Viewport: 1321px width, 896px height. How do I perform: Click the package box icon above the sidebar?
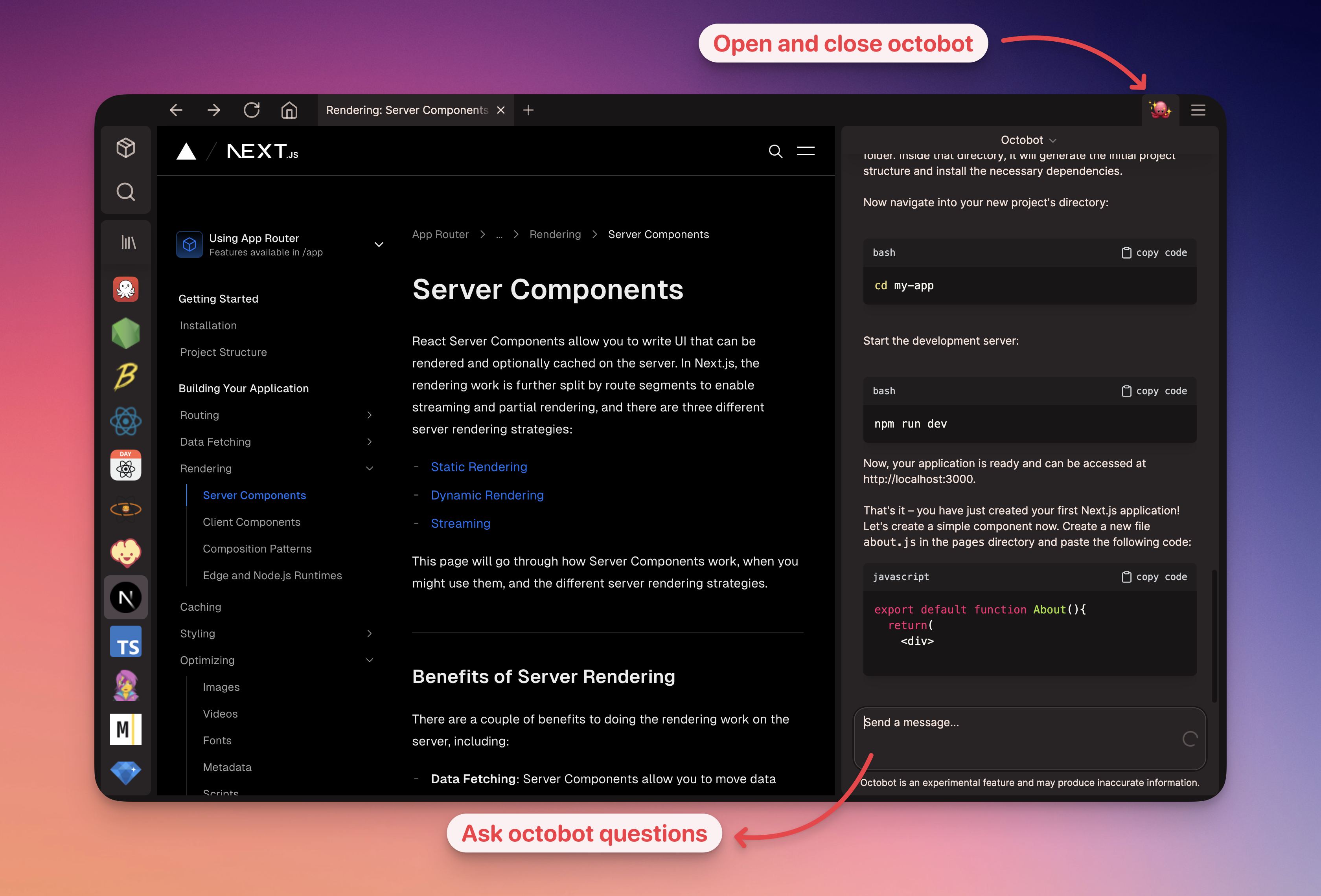tap(126, 148)
